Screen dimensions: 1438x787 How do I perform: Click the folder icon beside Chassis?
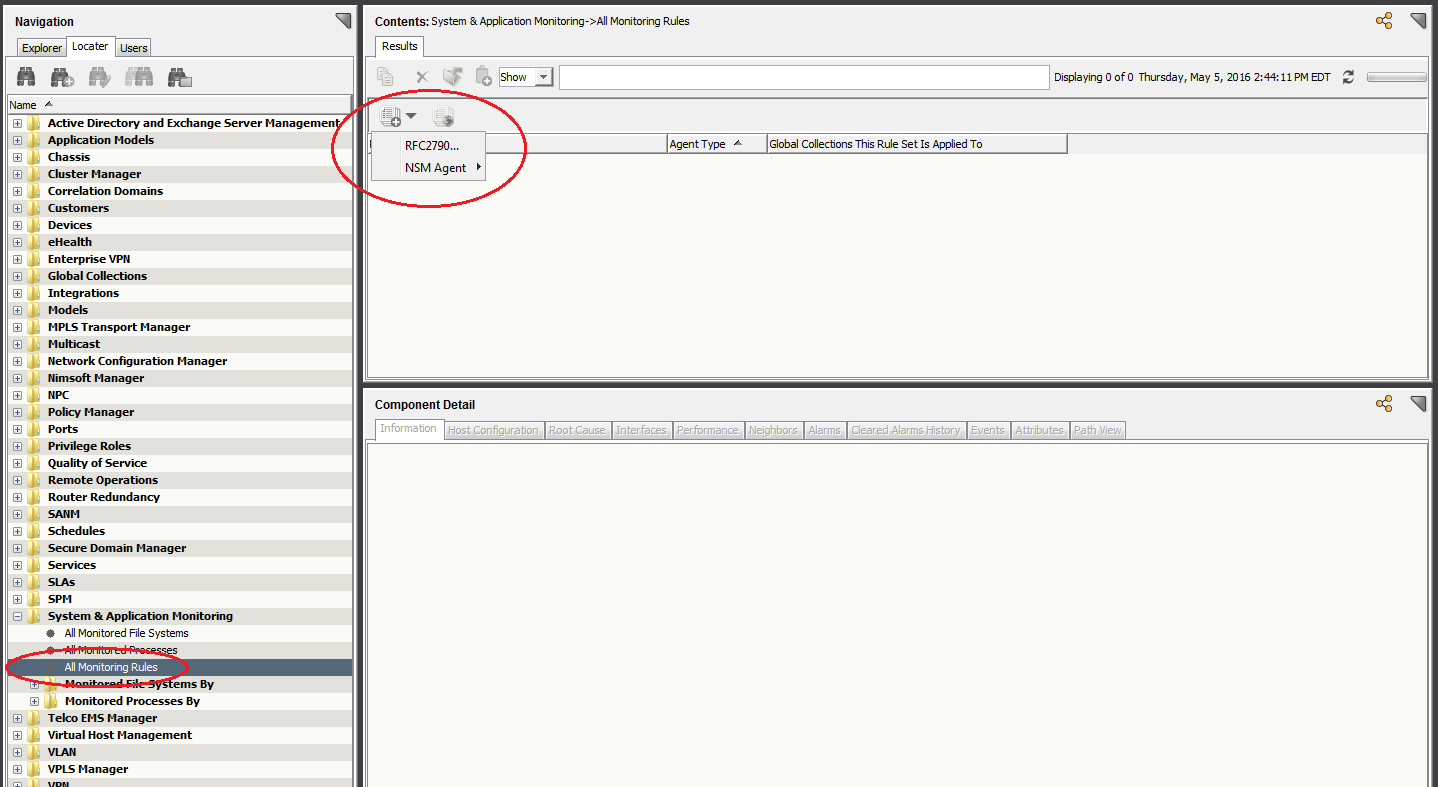click(34, 157)
